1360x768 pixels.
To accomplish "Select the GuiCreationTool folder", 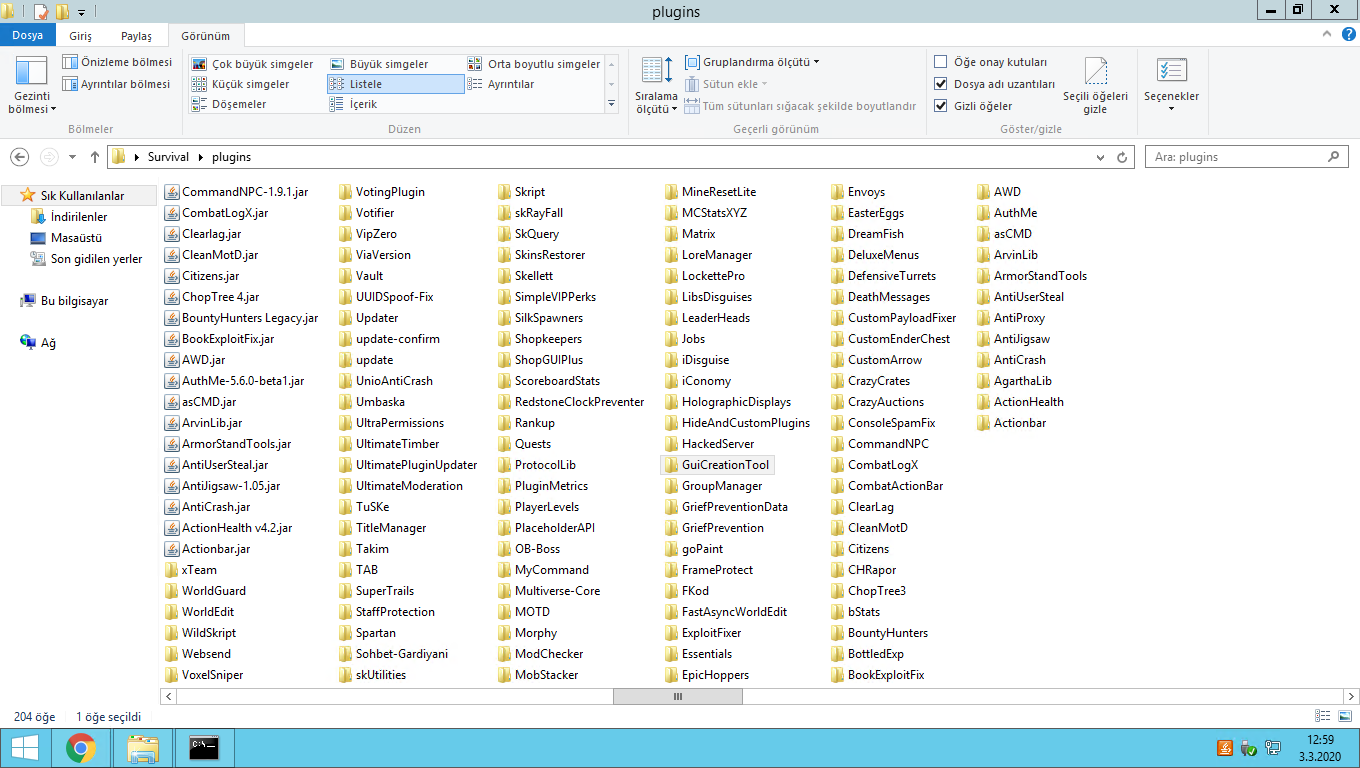I will click(x=717, y=465).
